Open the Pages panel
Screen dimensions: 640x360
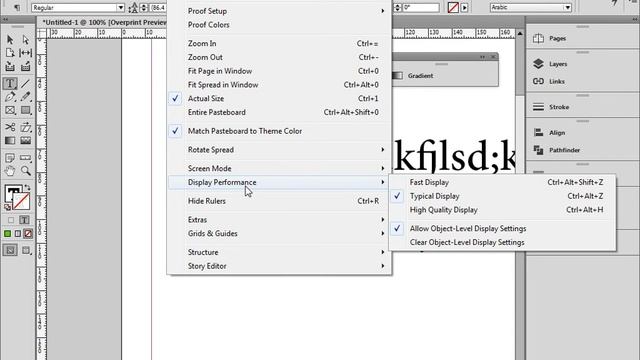558,38
